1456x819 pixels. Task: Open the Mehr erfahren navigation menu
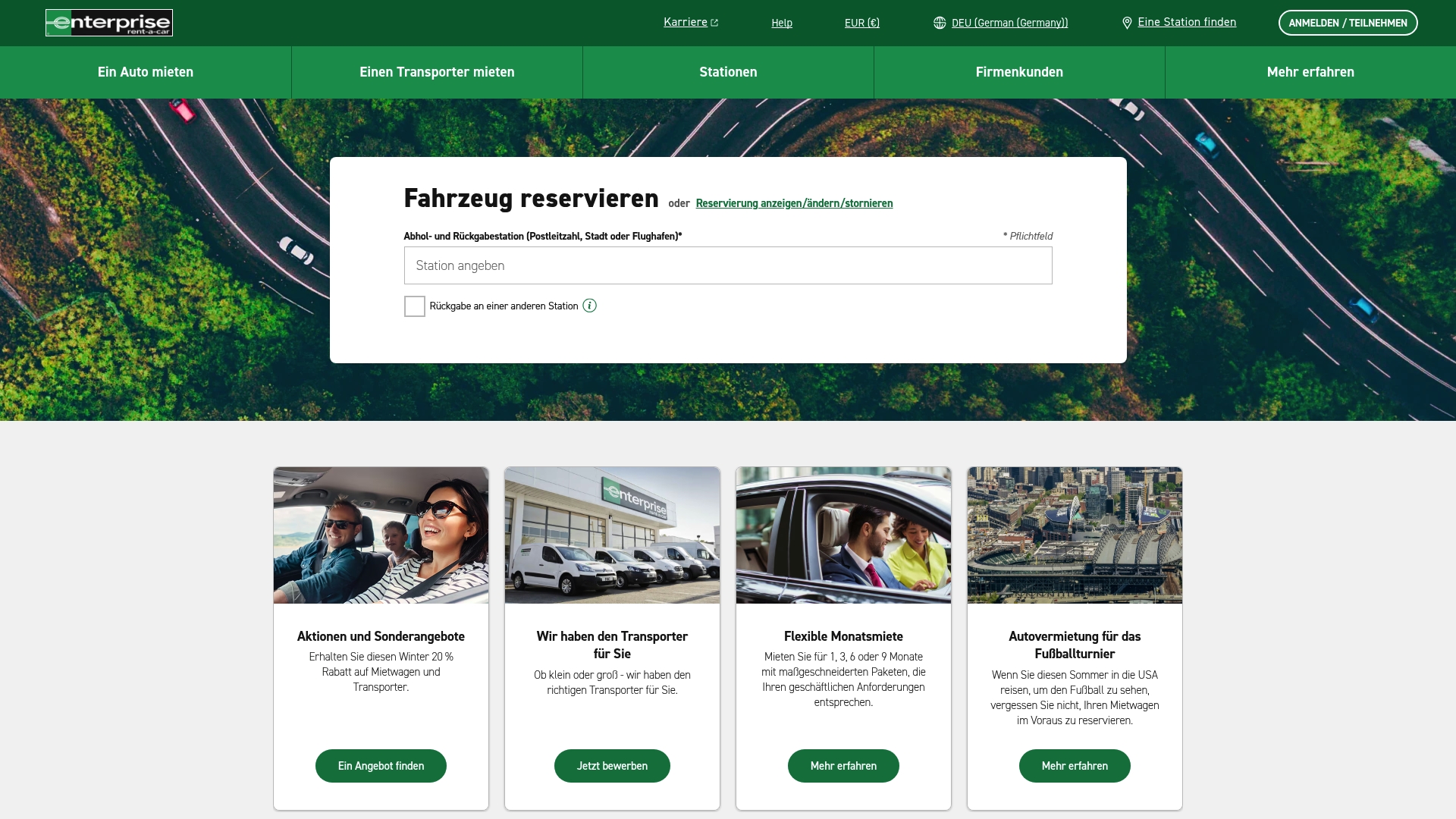[1310, 72]
